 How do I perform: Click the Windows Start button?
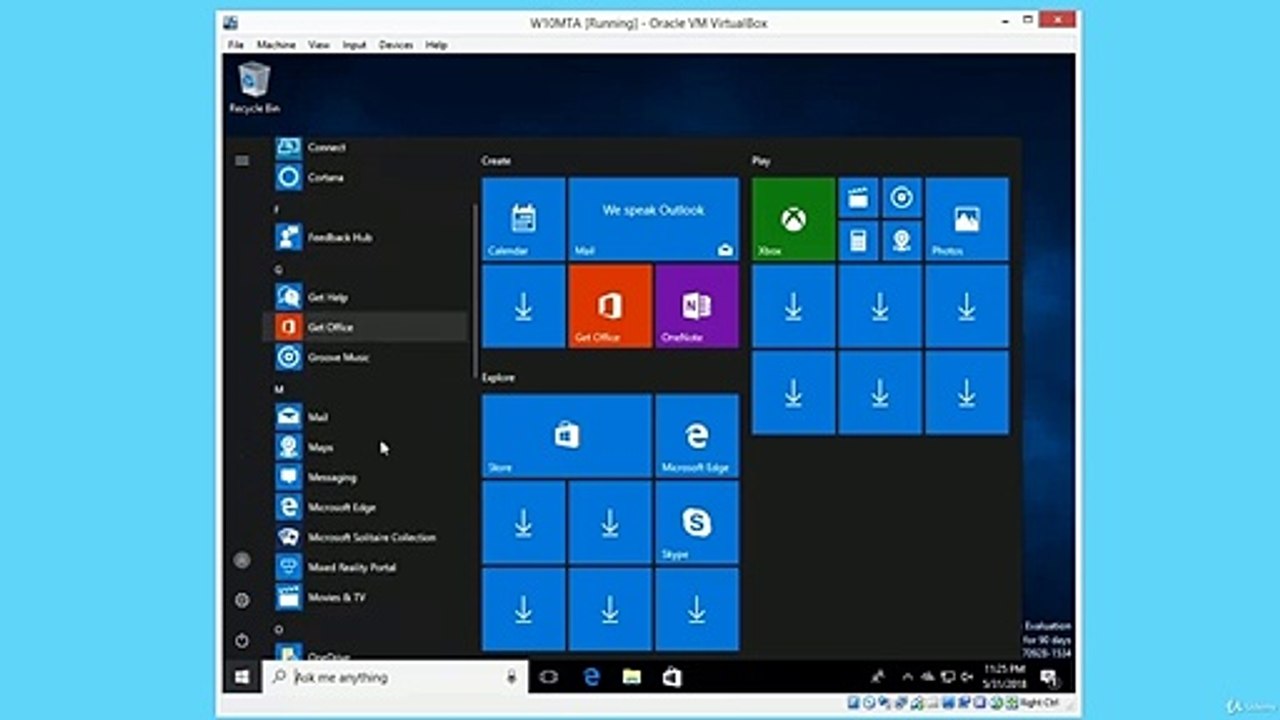click(x=242, y=677)
